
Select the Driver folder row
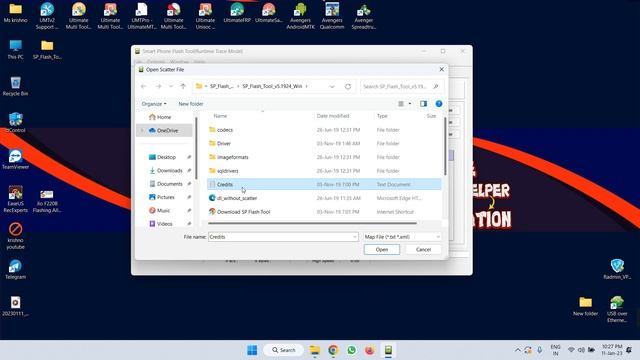coord(324,143)
